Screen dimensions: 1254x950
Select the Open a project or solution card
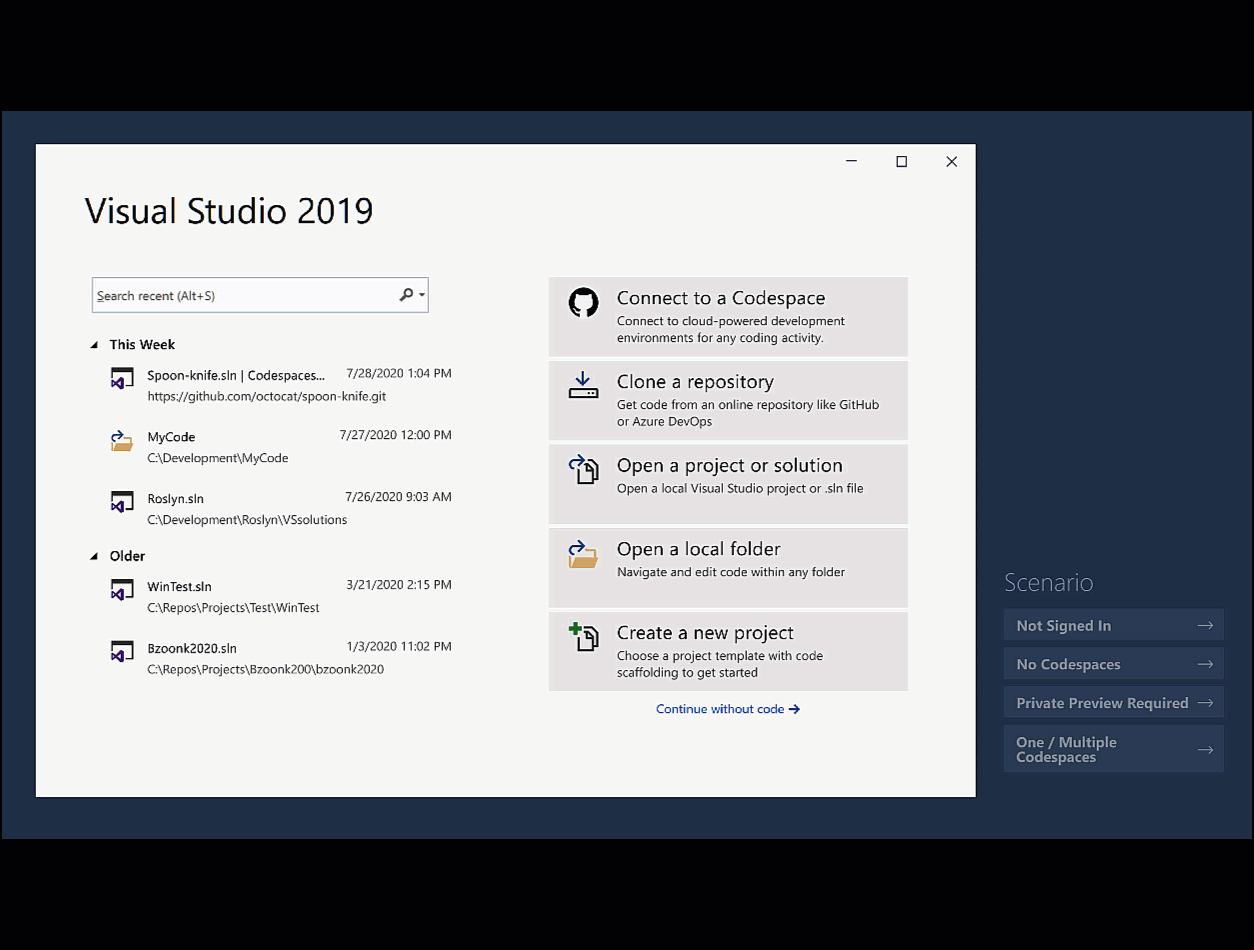tap(728, 484)
